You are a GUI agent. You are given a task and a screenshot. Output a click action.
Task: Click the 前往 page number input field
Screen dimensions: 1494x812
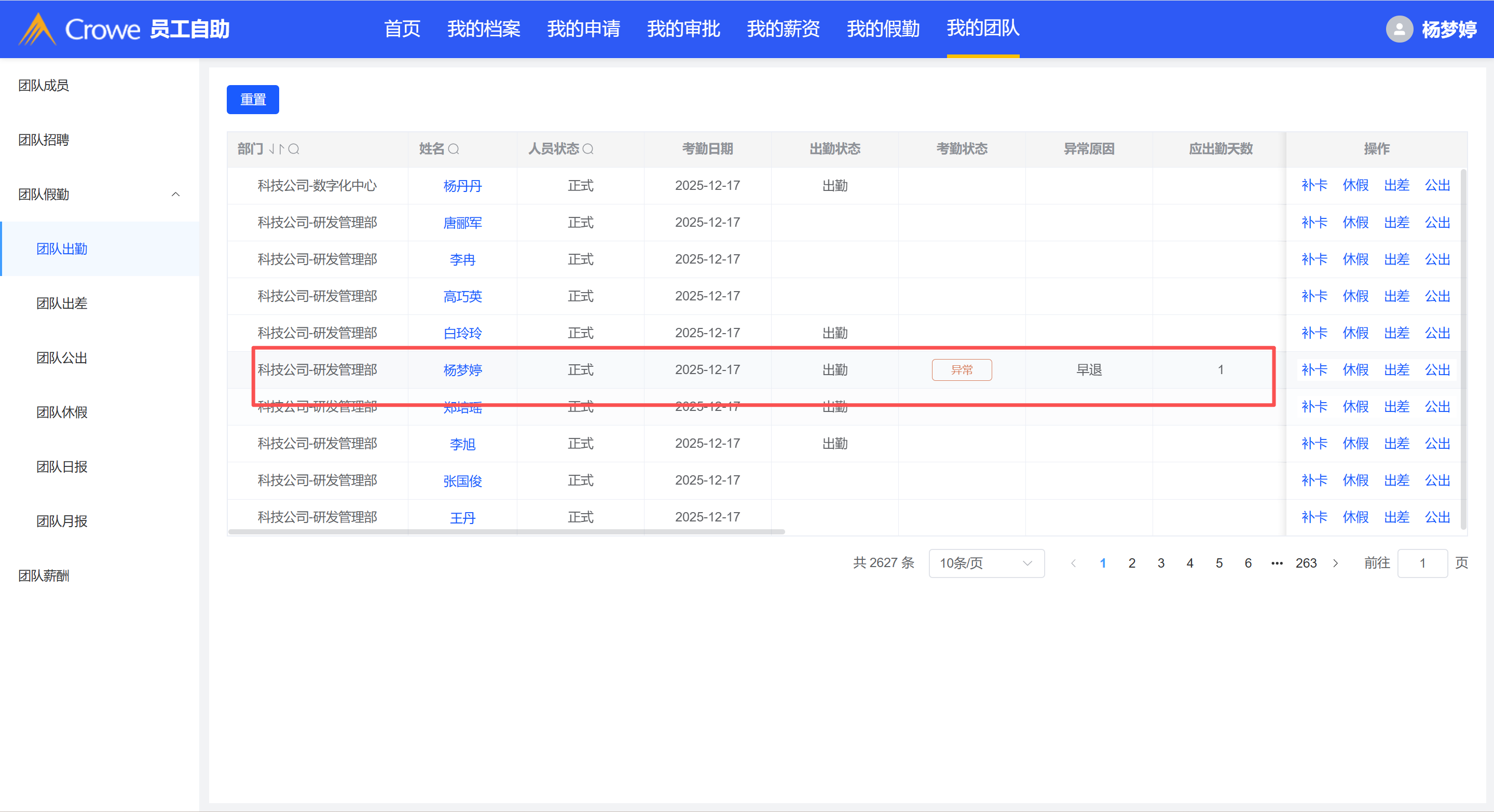click(1422, 563)
